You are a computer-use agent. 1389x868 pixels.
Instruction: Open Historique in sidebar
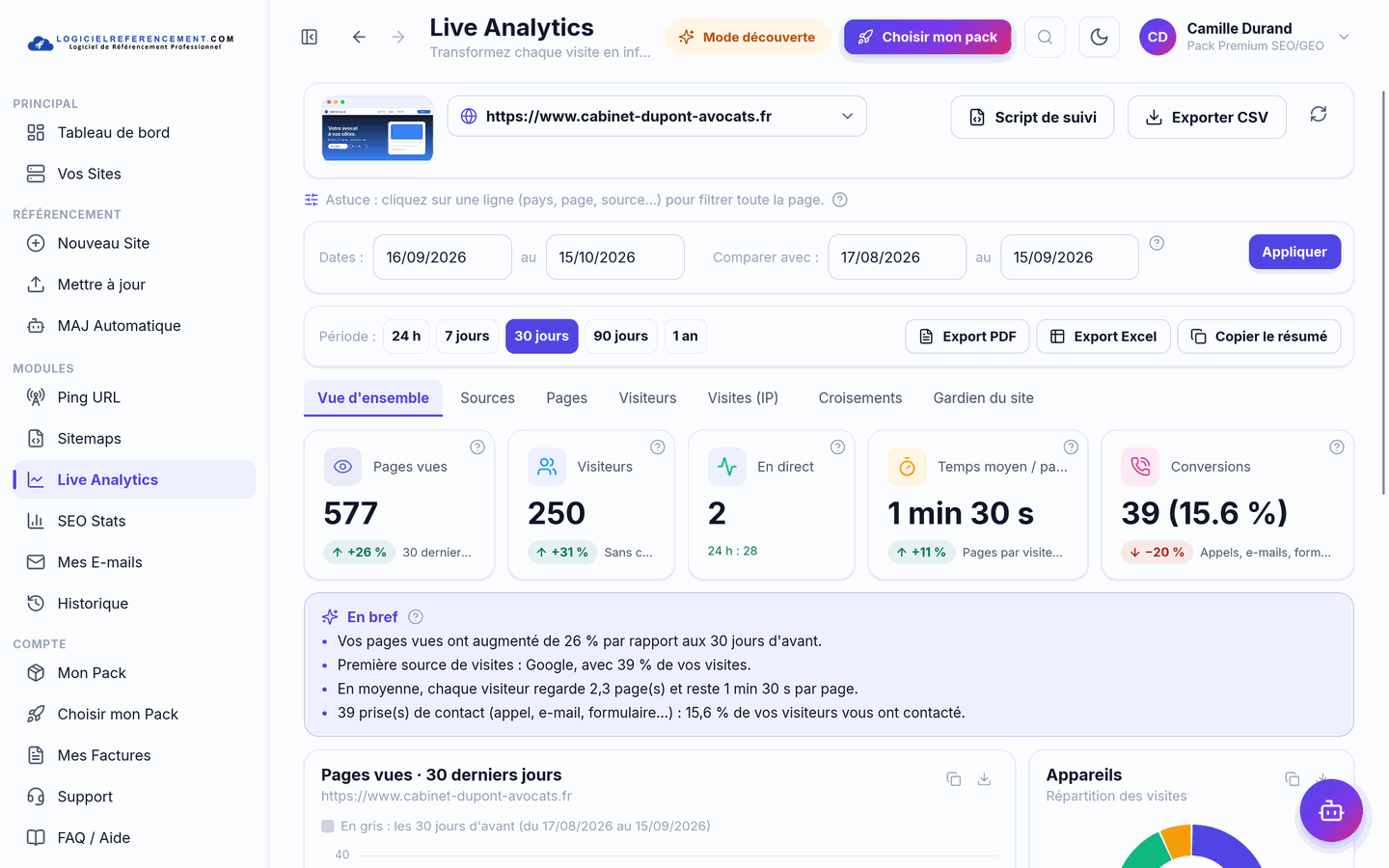pos(134,604)
